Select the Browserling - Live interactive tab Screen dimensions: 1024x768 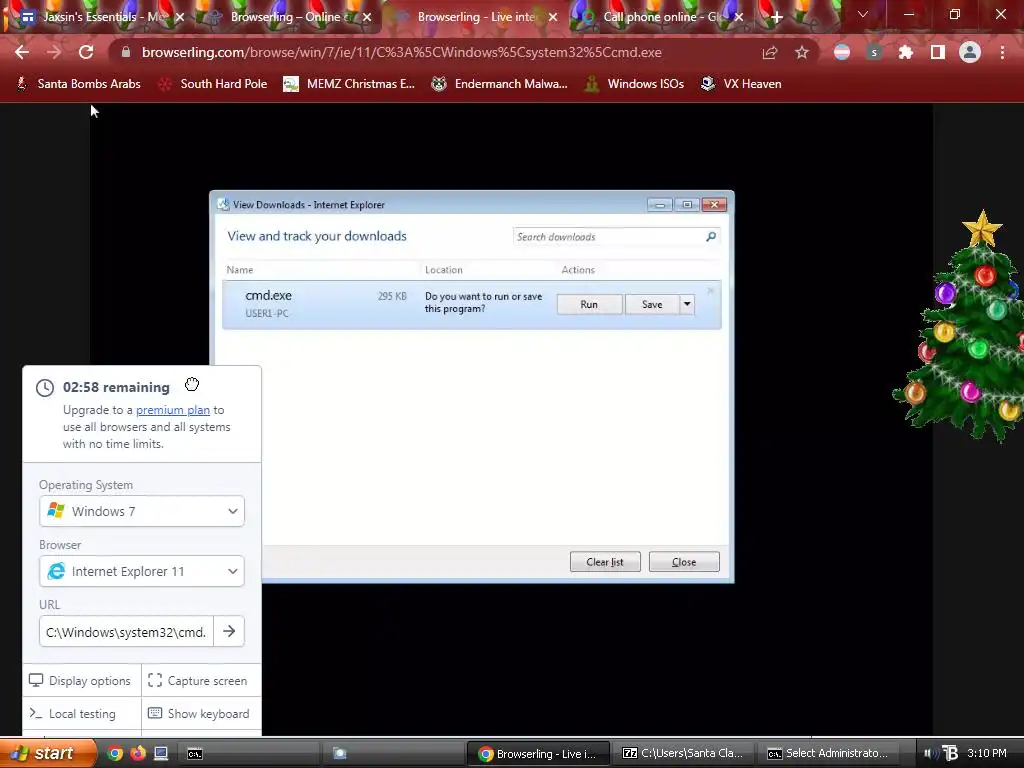(477, 17)
